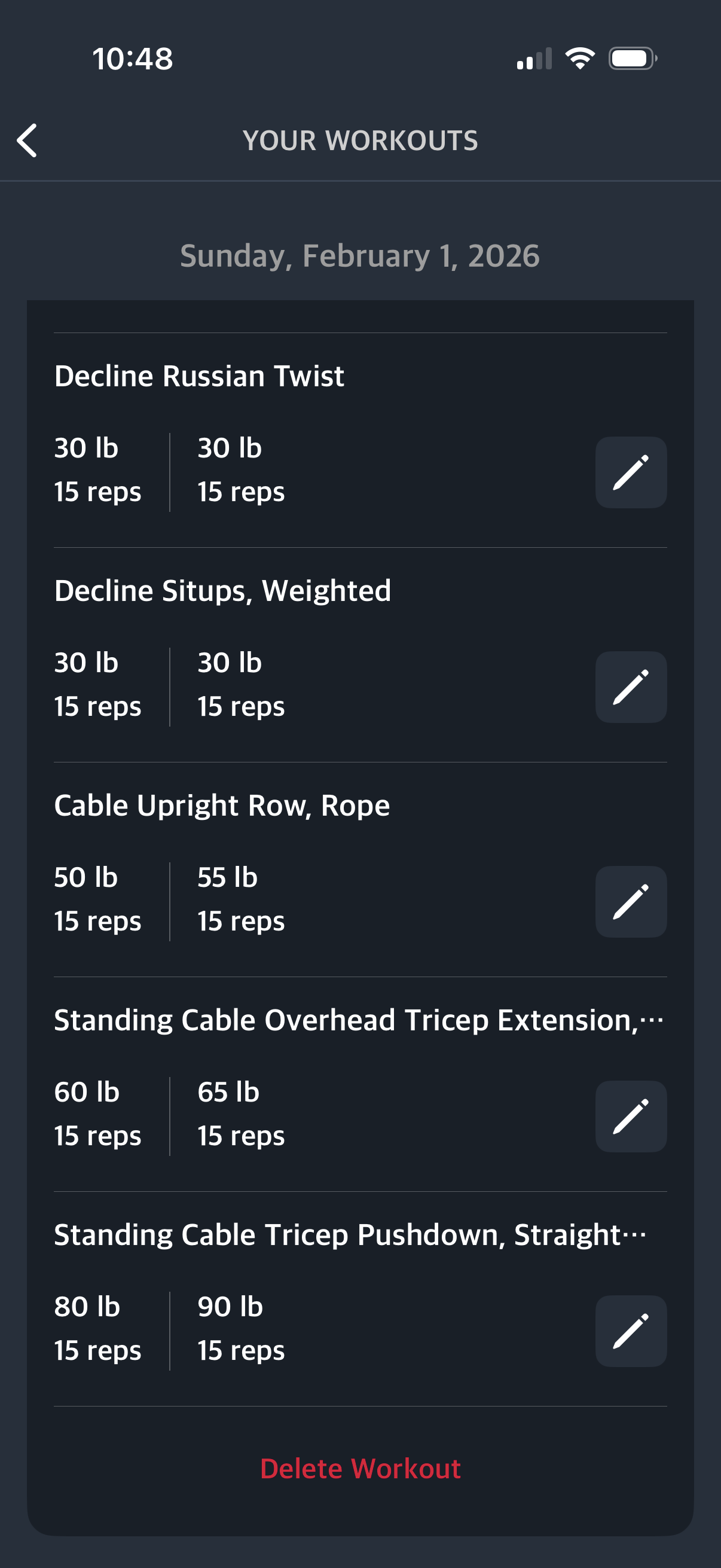Tap the Sunday, February 1, 2026 date
721x1568 pixels.
click(x=359, y=256)
